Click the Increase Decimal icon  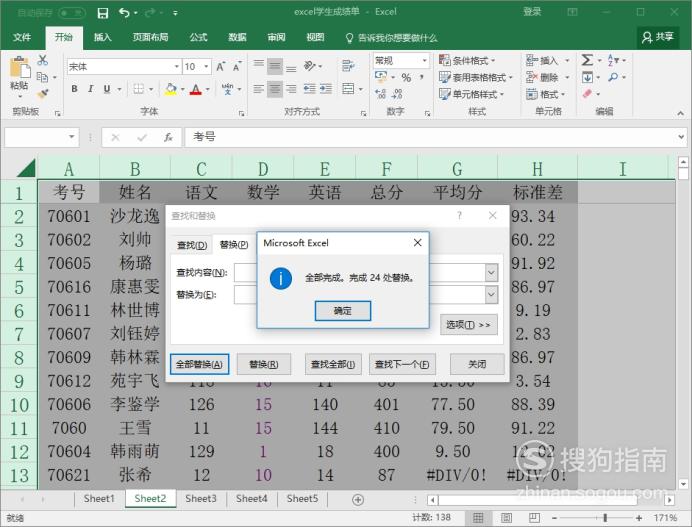tap(380, 94)
